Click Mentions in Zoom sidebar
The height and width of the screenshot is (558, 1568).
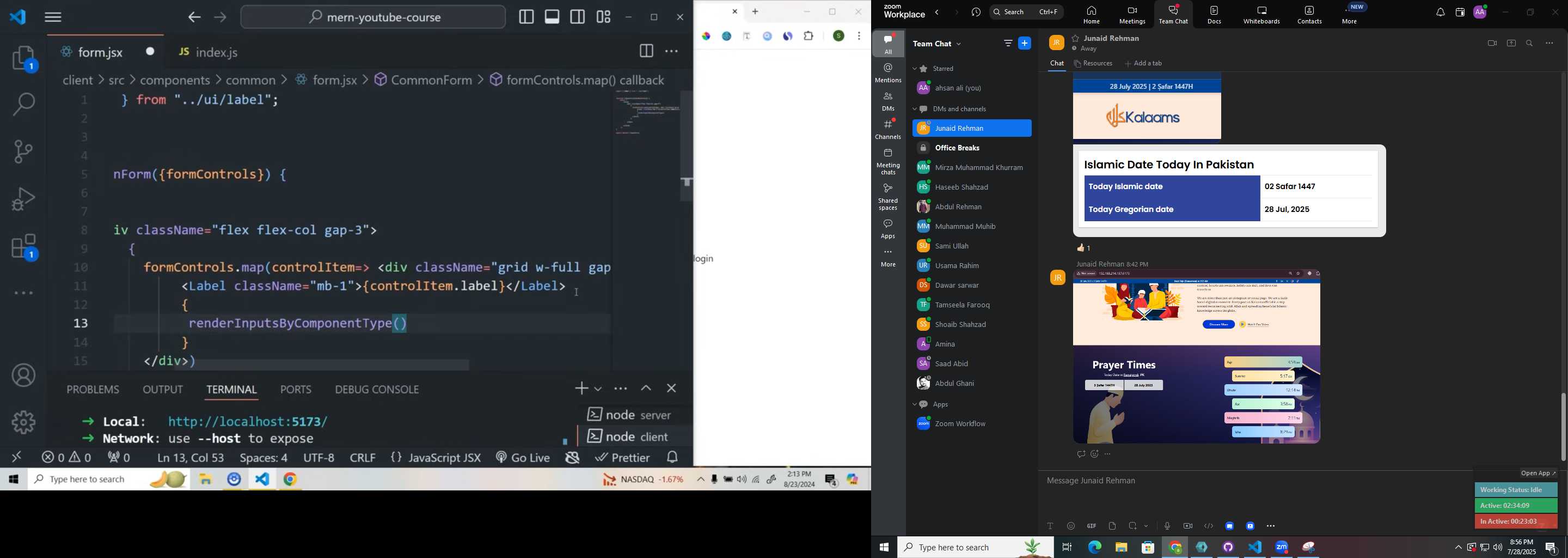click(x=888, y=73)
